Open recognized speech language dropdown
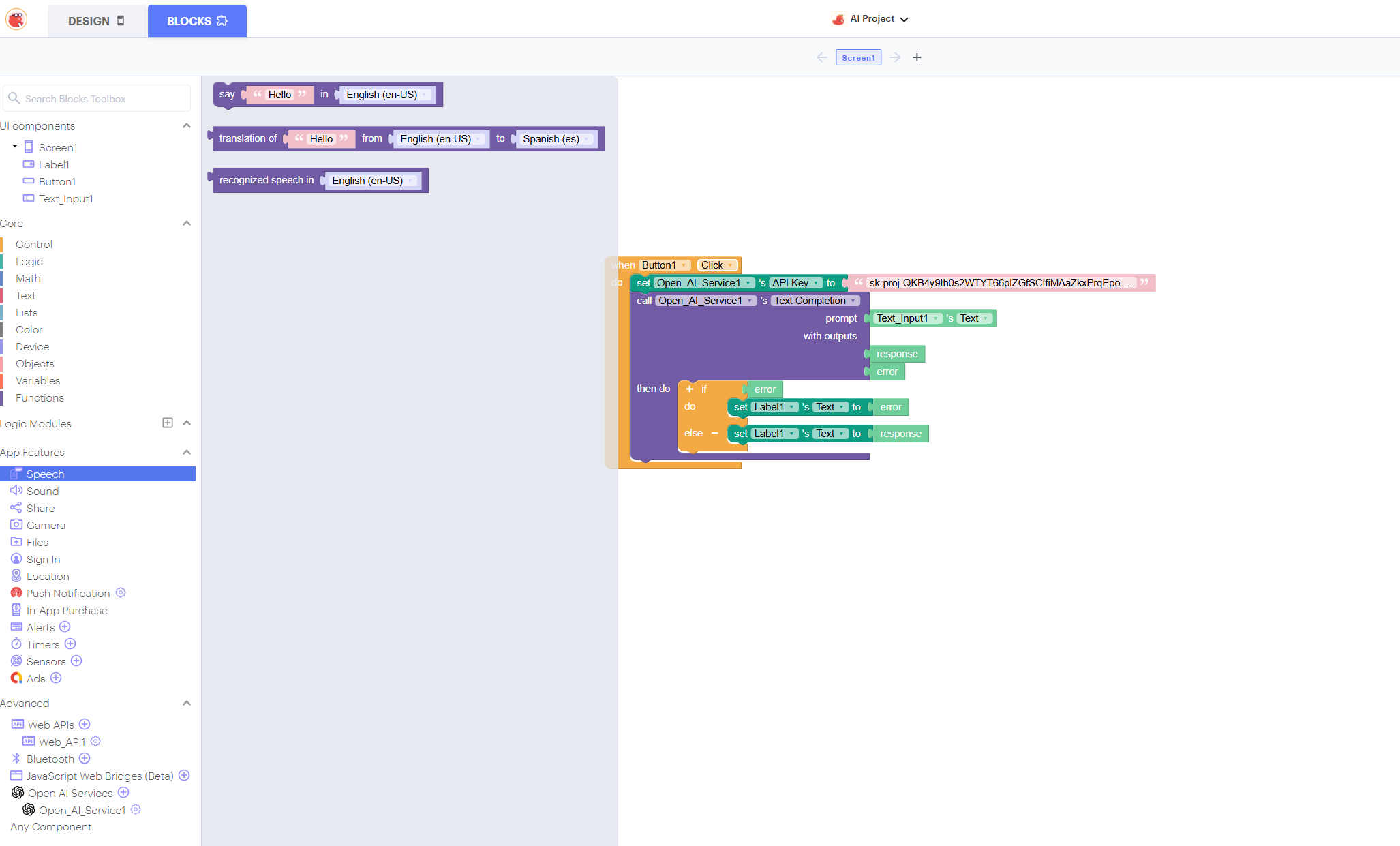This screenshot has height=846, width=1400. pyautogui.click(x=372, y=181)
